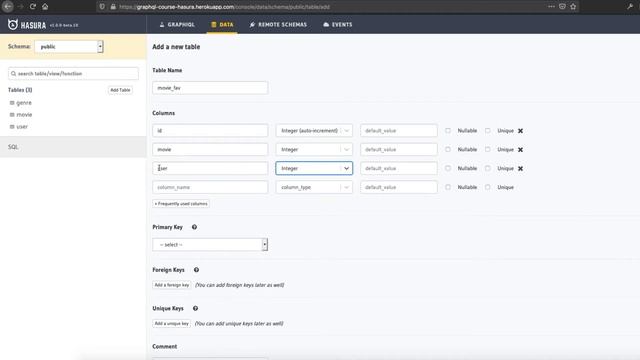This screenshot has height=360, width=640.
Task: Toggle Unique for user column
Action: 487,168
